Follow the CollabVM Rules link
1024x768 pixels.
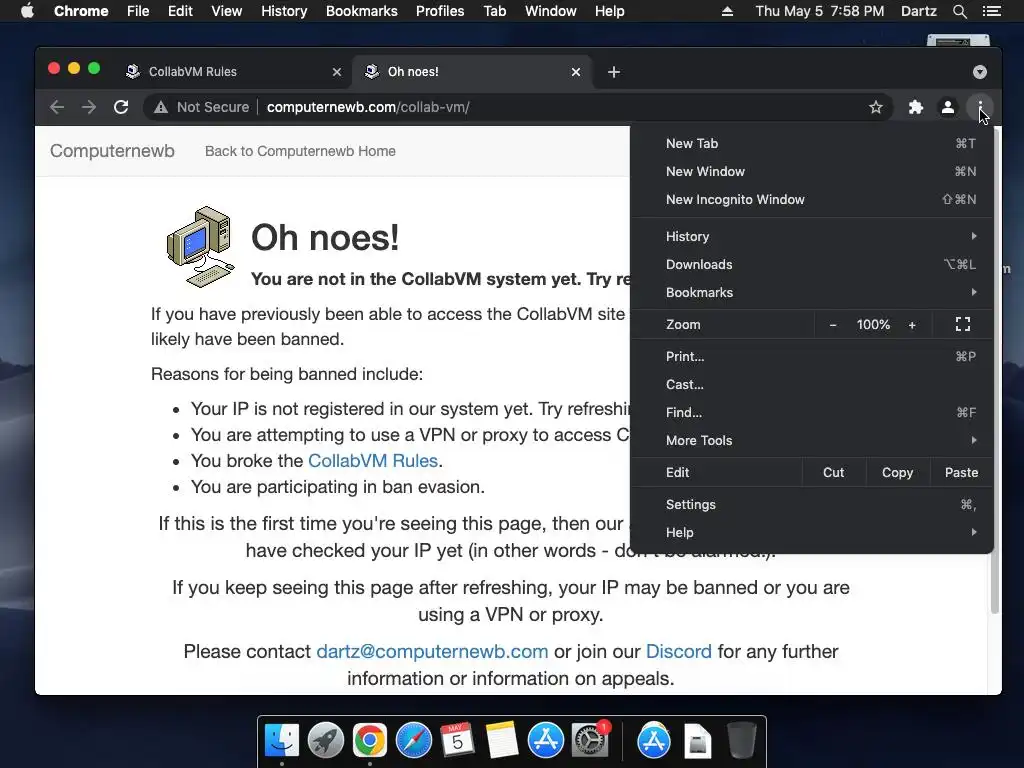click(373, 461)
